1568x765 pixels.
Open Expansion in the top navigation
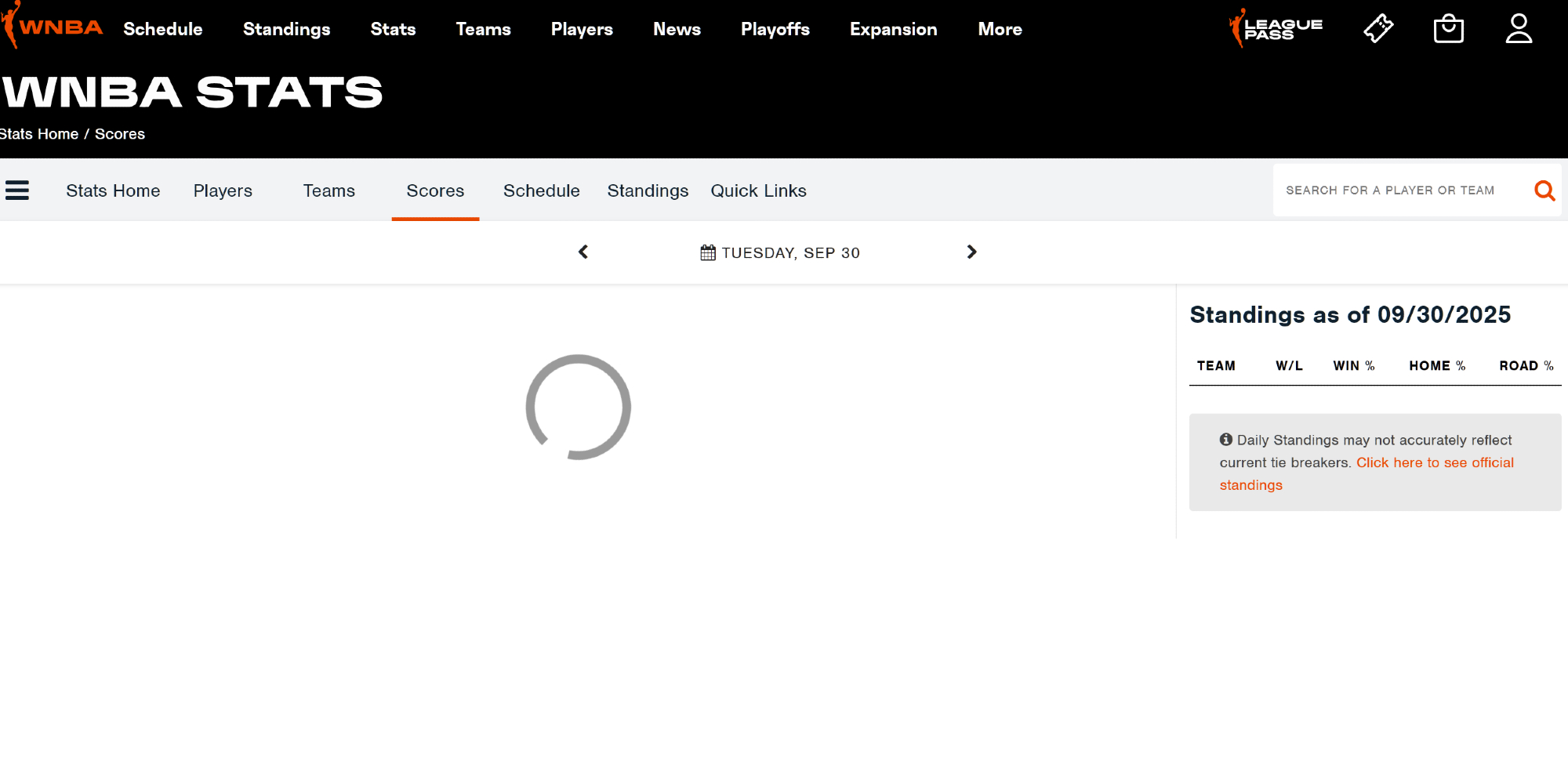(x=893, y=29)
